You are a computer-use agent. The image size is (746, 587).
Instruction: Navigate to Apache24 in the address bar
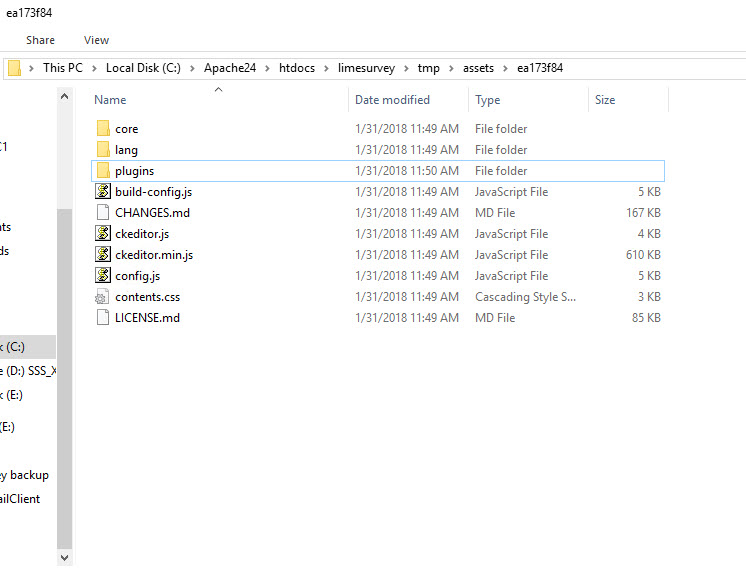tap(230, 68)
